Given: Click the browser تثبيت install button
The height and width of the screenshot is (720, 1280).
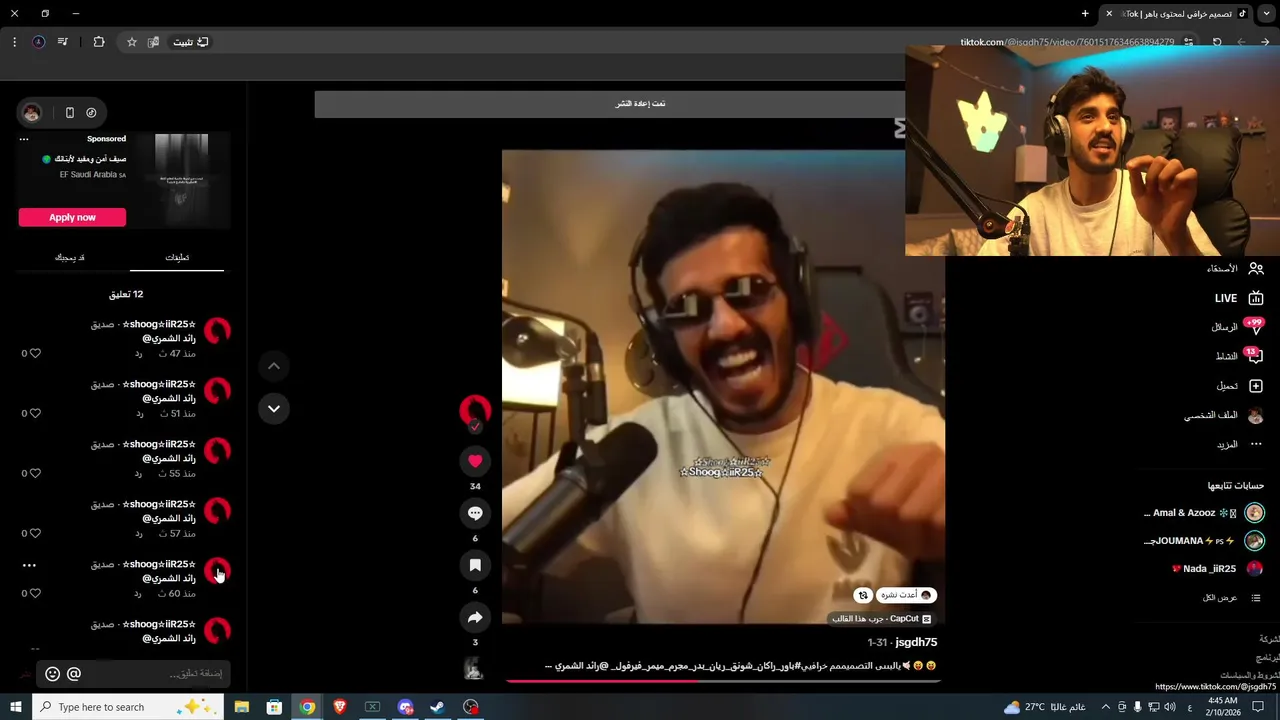Looking at the screenshot, I should click(x=191, y=42).
